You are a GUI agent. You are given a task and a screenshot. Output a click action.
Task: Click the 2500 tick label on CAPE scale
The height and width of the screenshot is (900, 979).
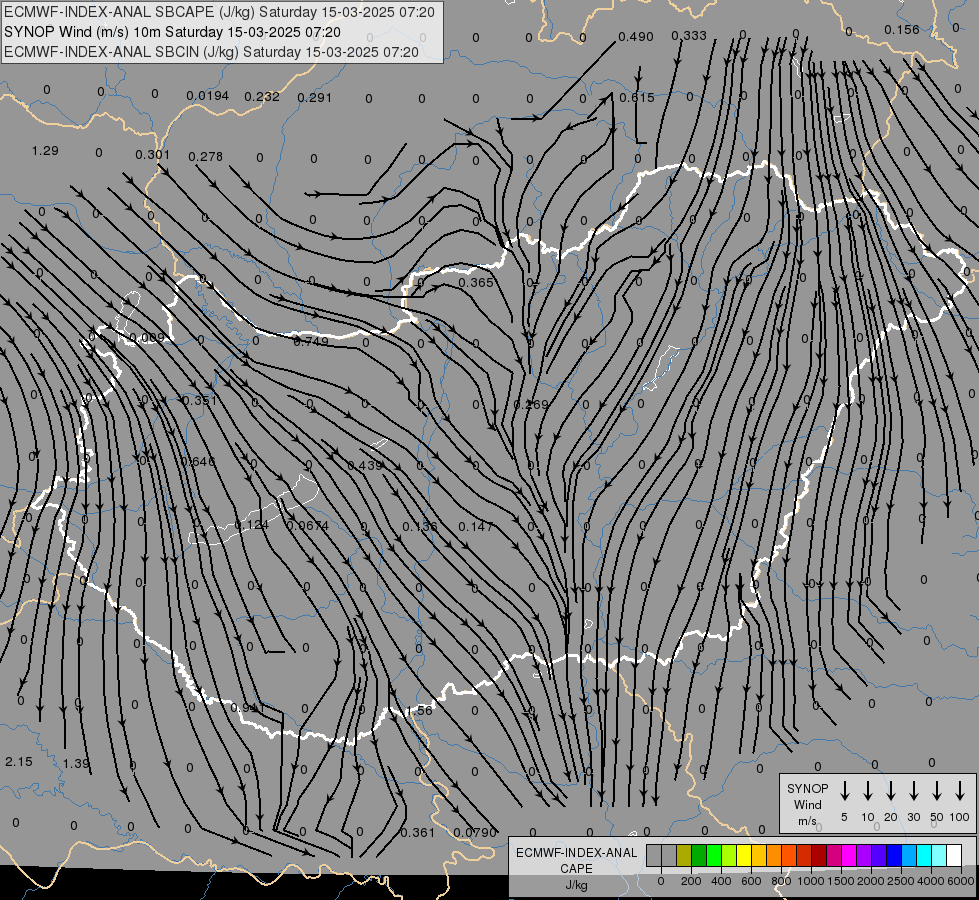coord(900,881)
